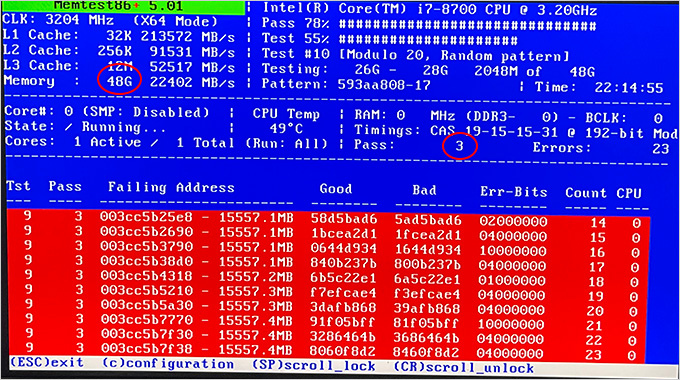Click the Bad value 81f05bff
The image size is (680, 380).
427,323
